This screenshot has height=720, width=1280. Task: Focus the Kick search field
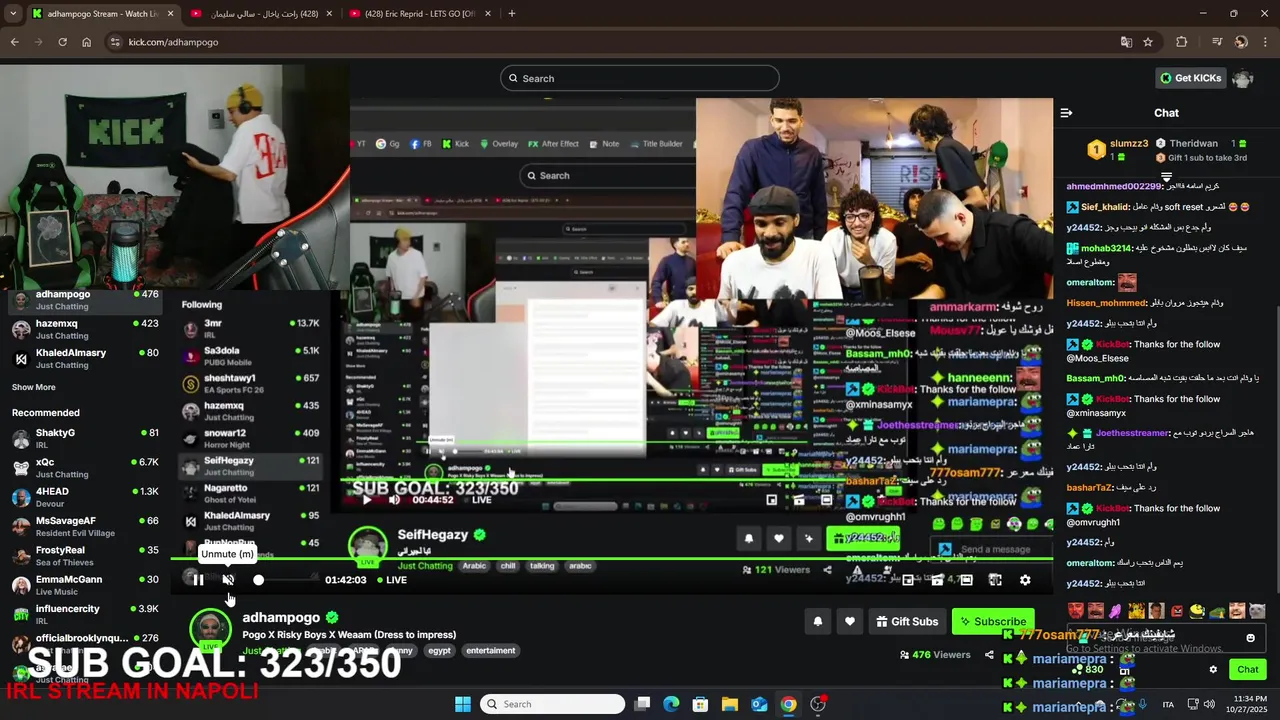640,78
